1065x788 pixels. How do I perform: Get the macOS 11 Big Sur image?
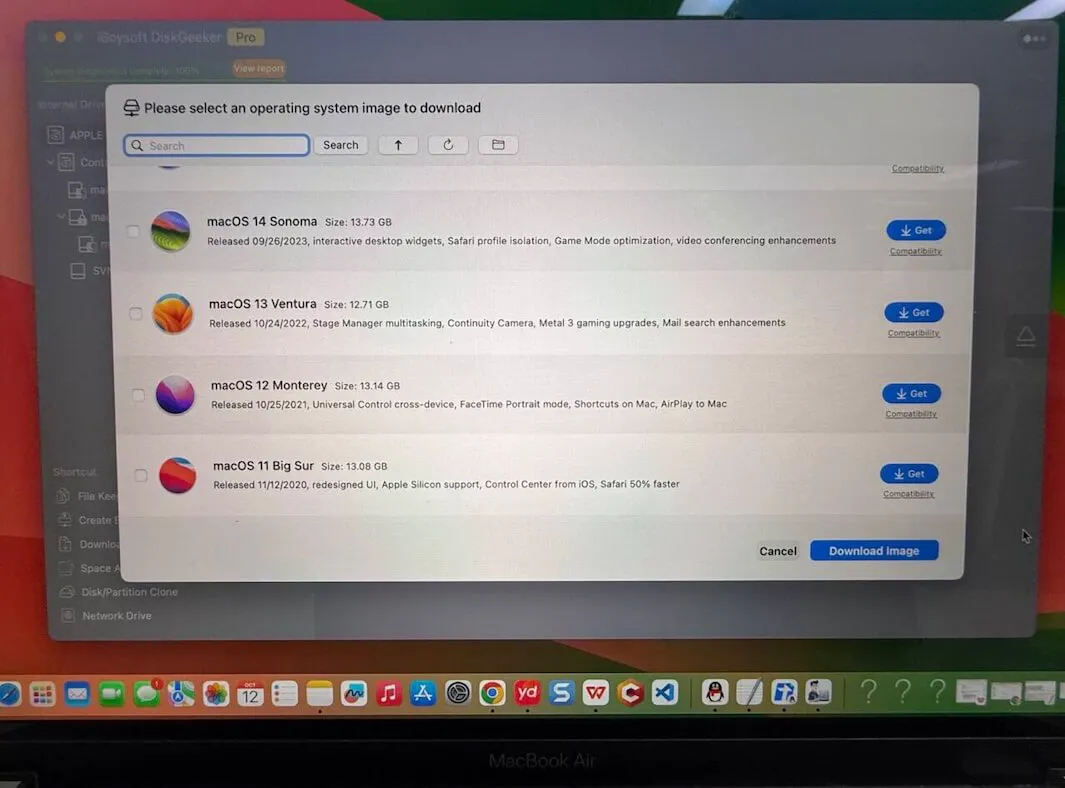[x=909, y=473]
